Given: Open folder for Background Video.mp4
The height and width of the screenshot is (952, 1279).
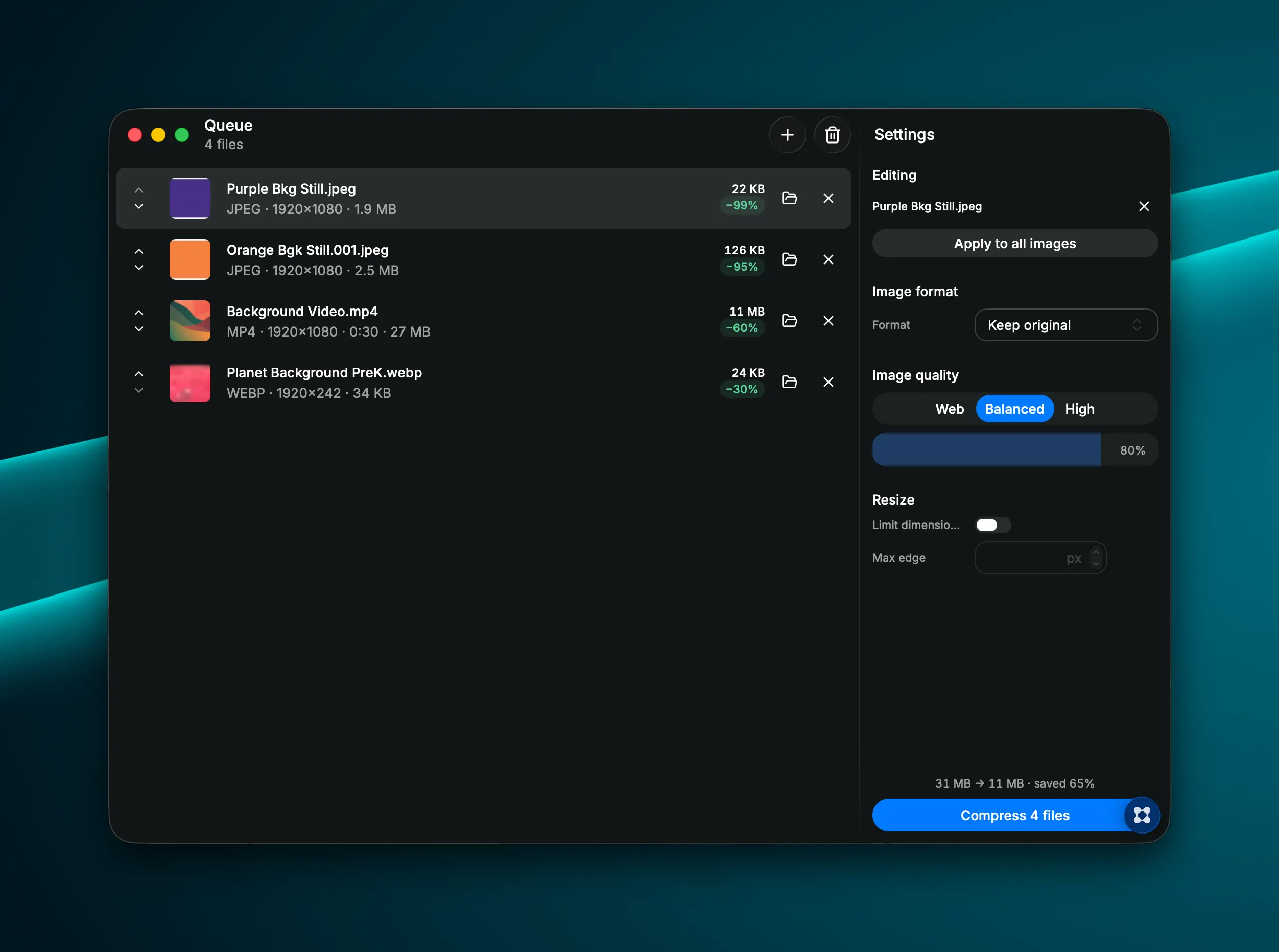Looking at the screenshot, I should pos(790,320).
